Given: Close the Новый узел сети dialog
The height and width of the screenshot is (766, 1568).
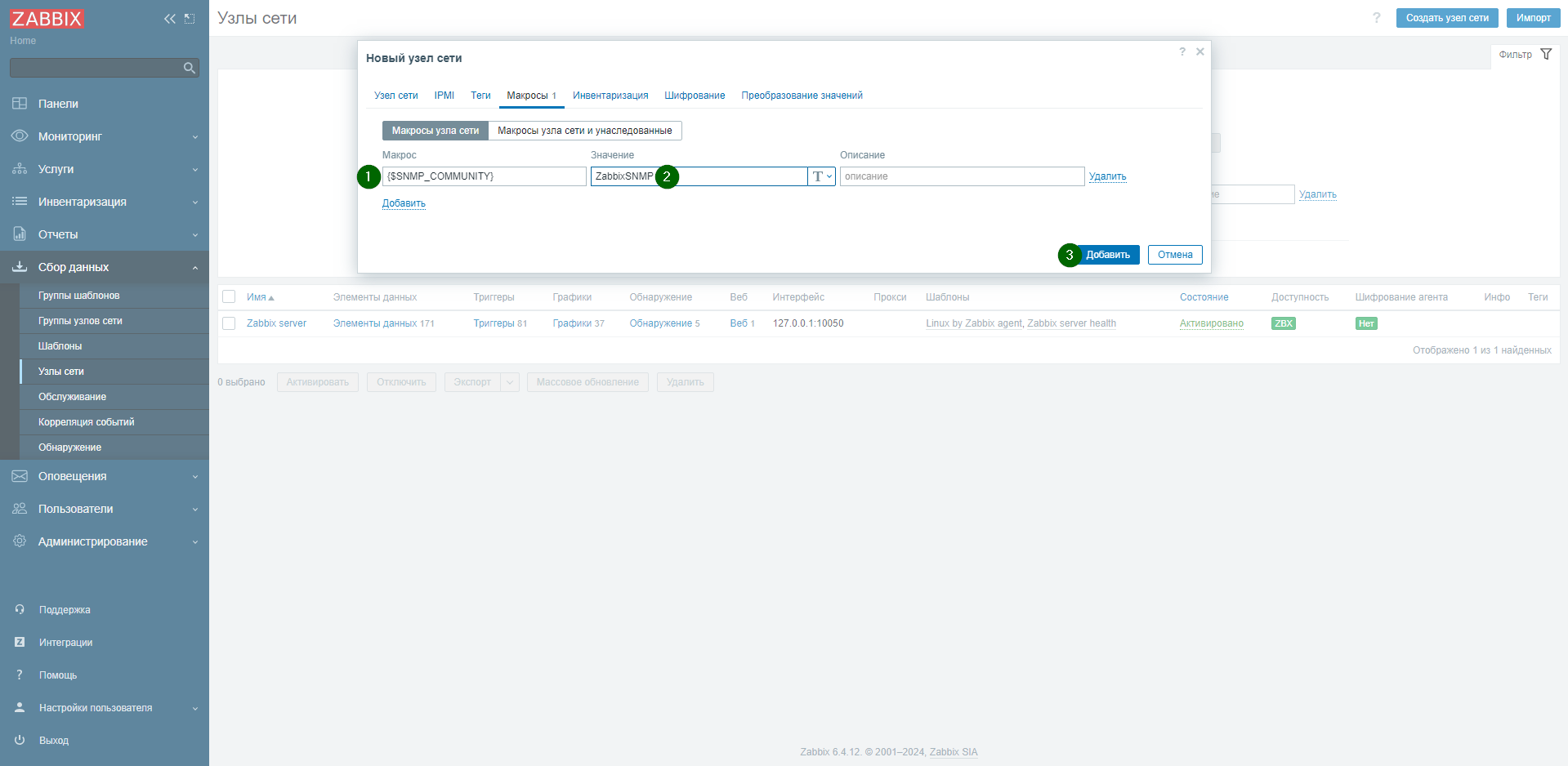Looking at the screenshot, I should [x=1200, y=51].
